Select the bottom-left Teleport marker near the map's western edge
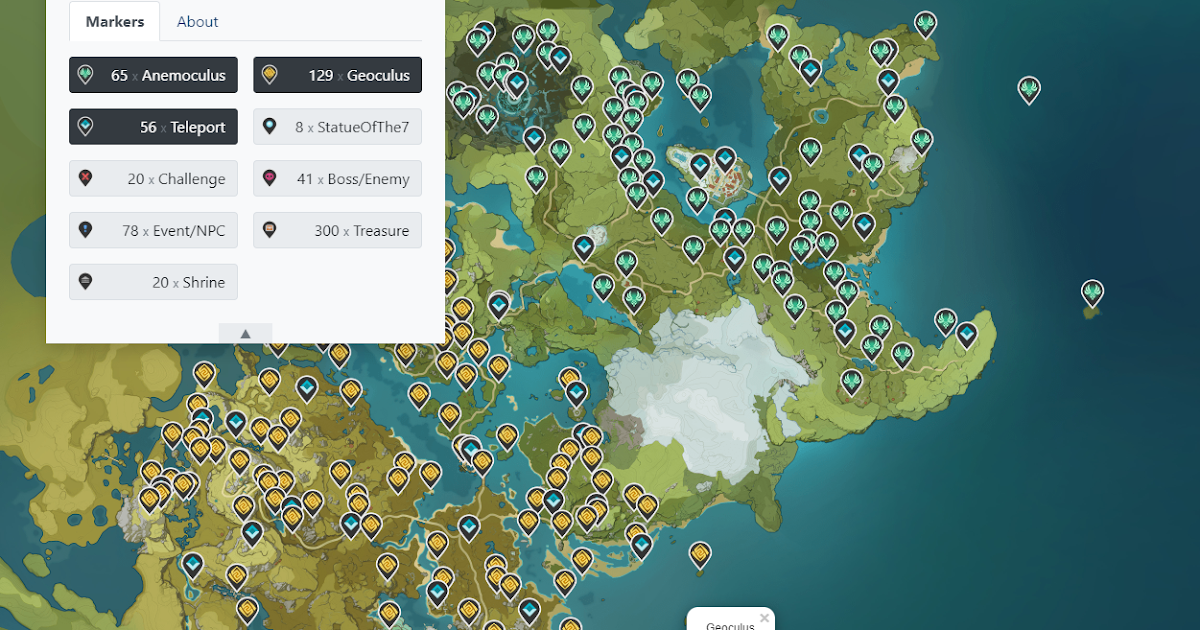Viewport: 1200px width, 630px height. (x=192, y=566)
